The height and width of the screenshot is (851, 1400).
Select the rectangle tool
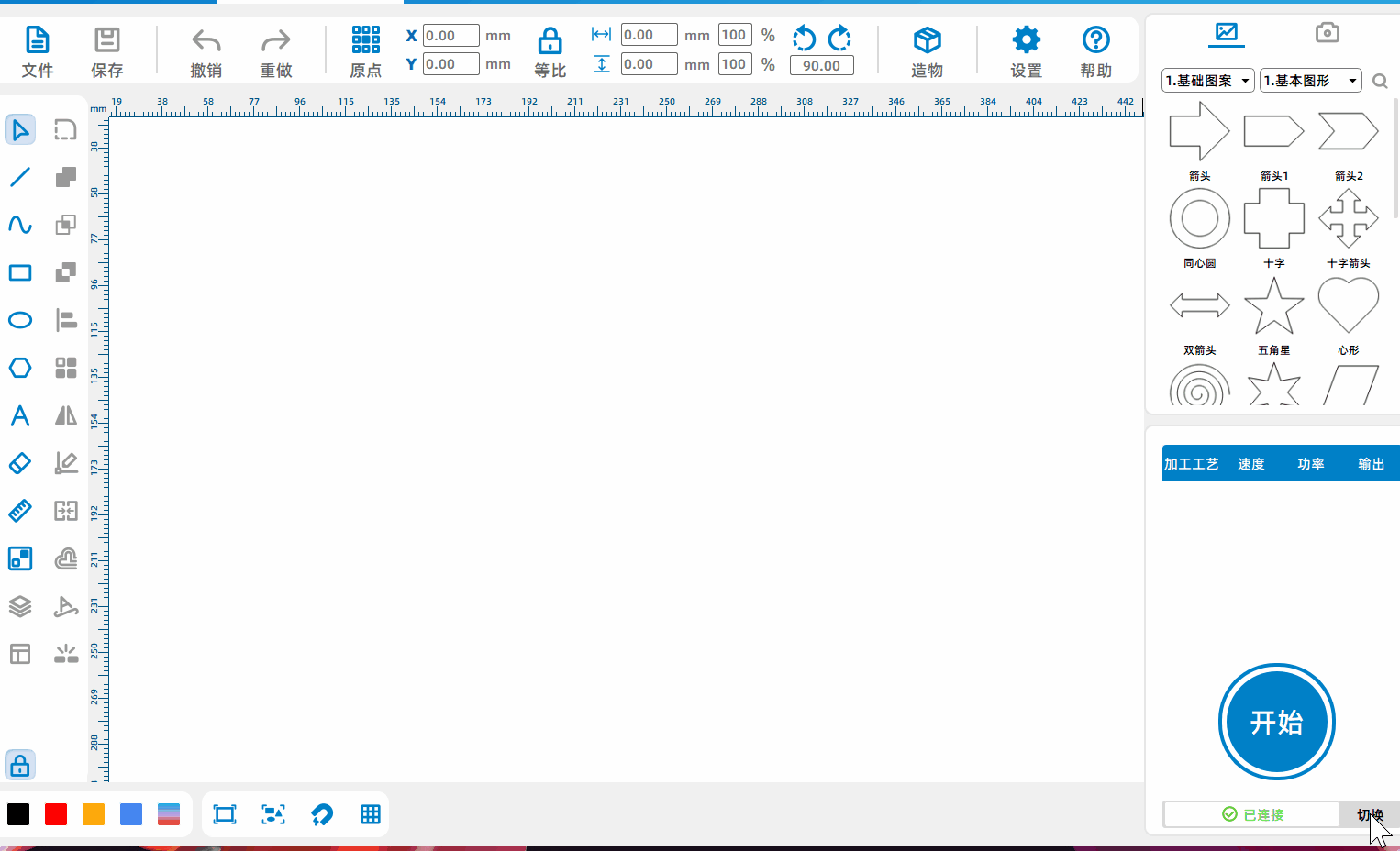20,272
